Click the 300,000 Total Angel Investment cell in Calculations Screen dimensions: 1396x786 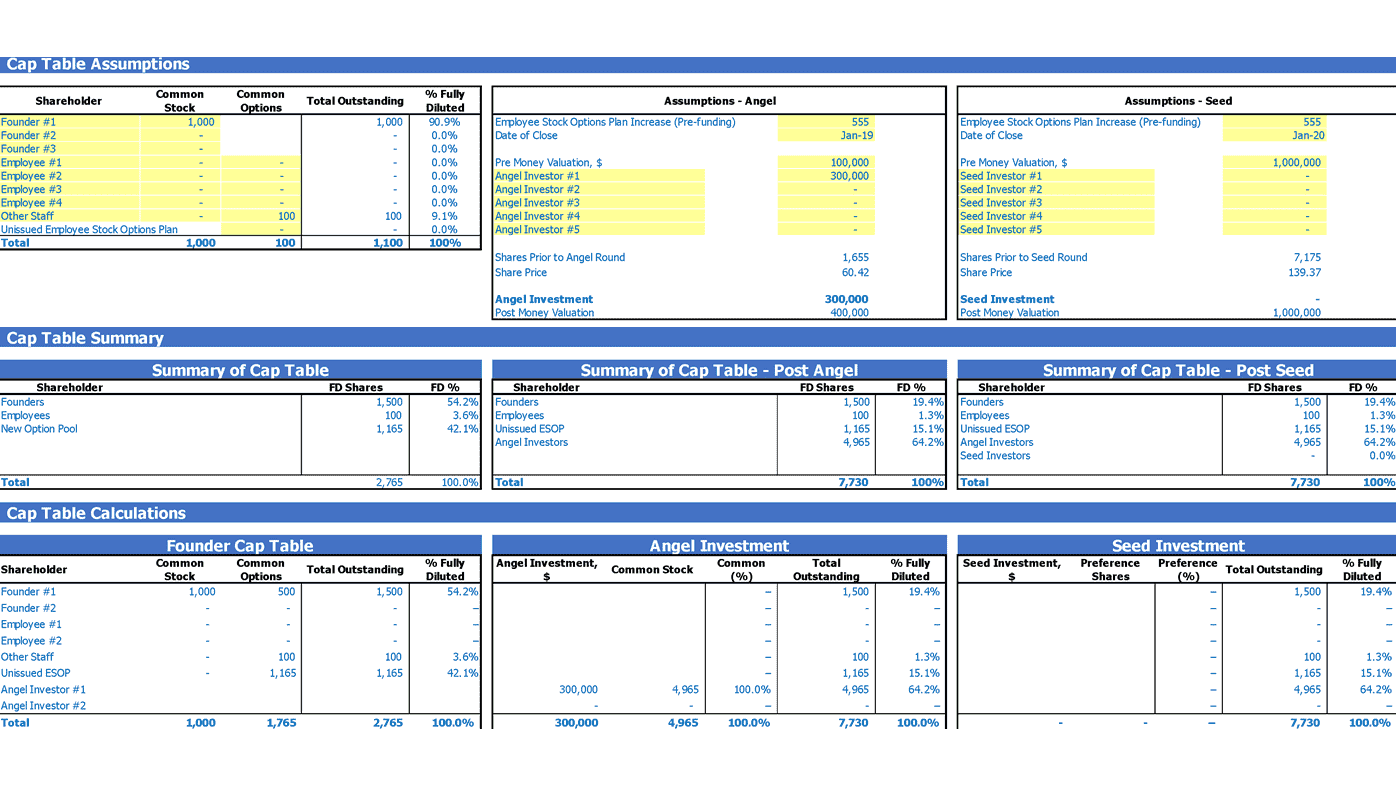[x=576, y=722]
